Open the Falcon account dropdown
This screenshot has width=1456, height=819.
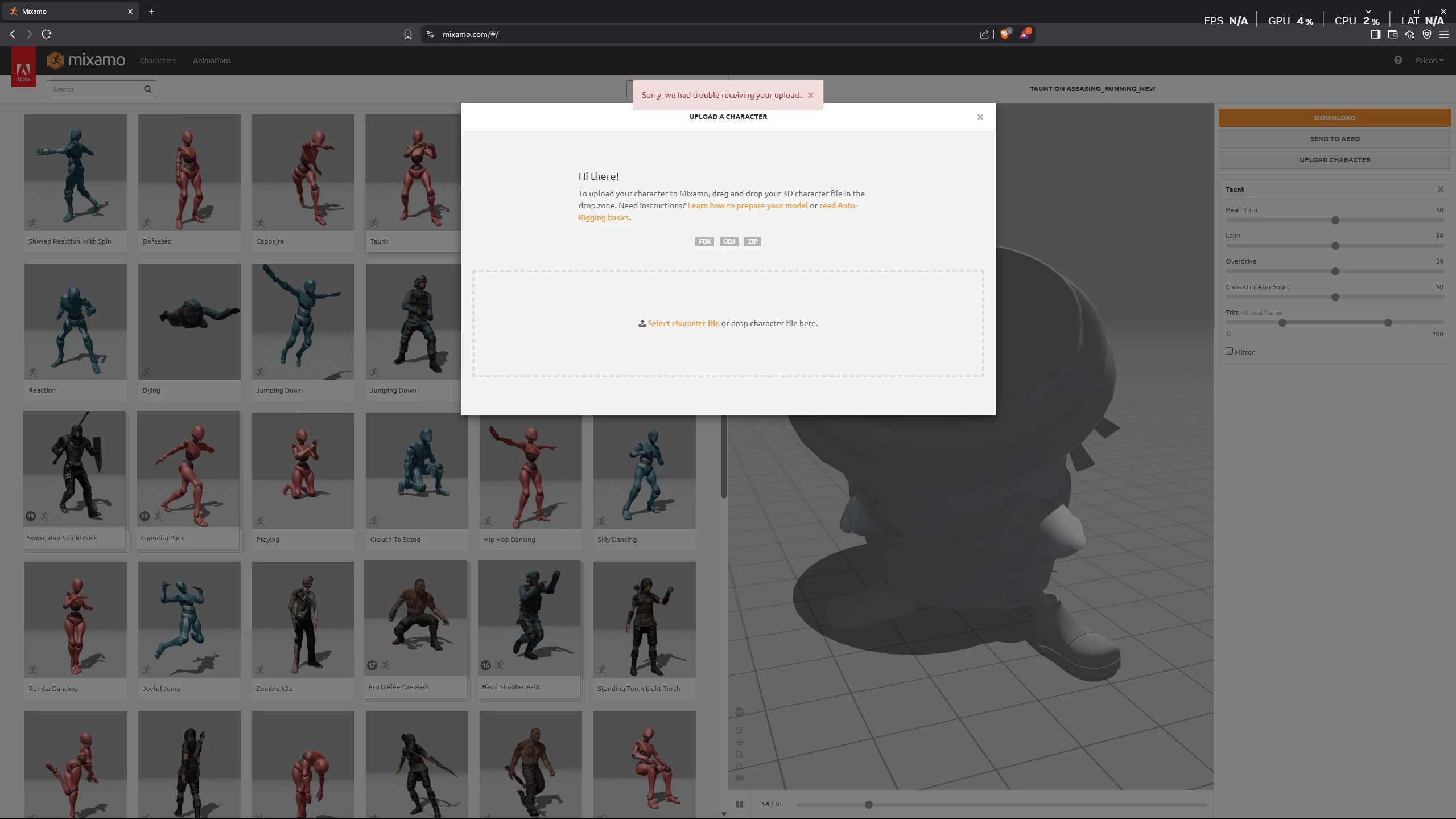click(1429, 60)
